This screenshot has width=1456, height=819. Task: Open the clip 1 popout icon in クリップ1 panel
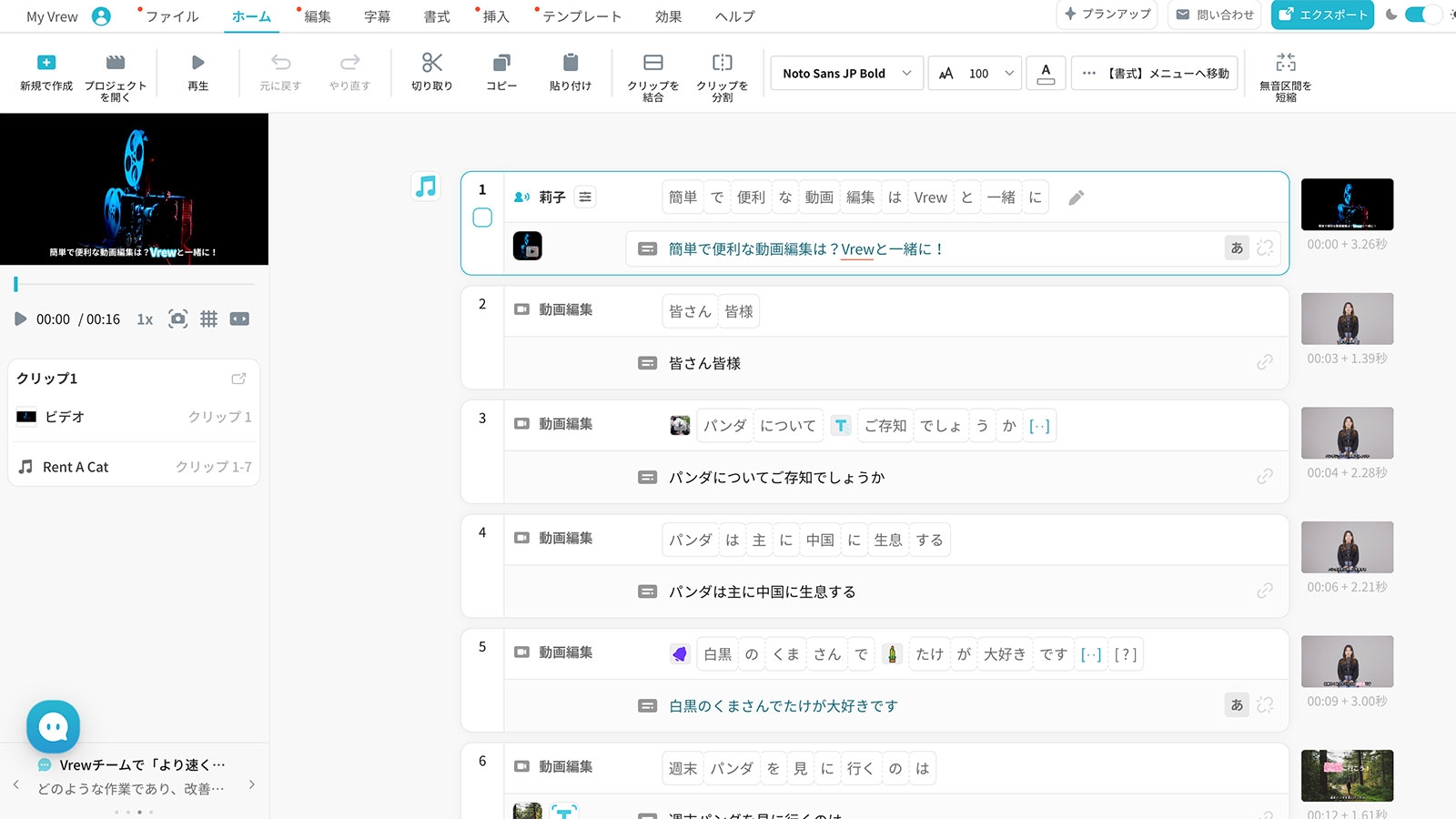click(238, 379)
